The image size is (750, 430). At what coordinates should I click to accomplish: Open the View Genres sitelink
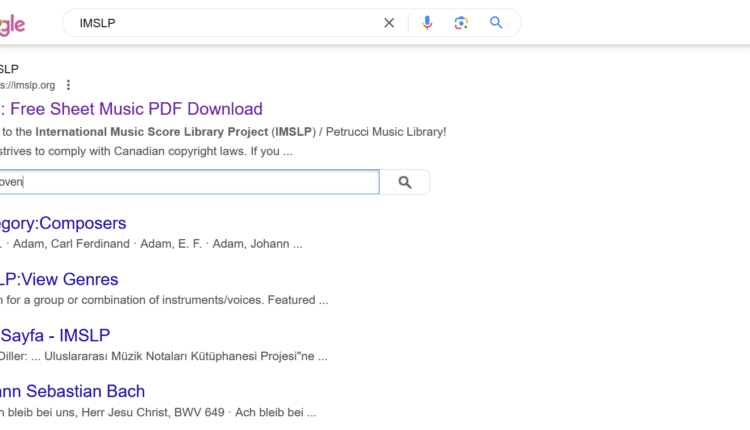[59, 279]
